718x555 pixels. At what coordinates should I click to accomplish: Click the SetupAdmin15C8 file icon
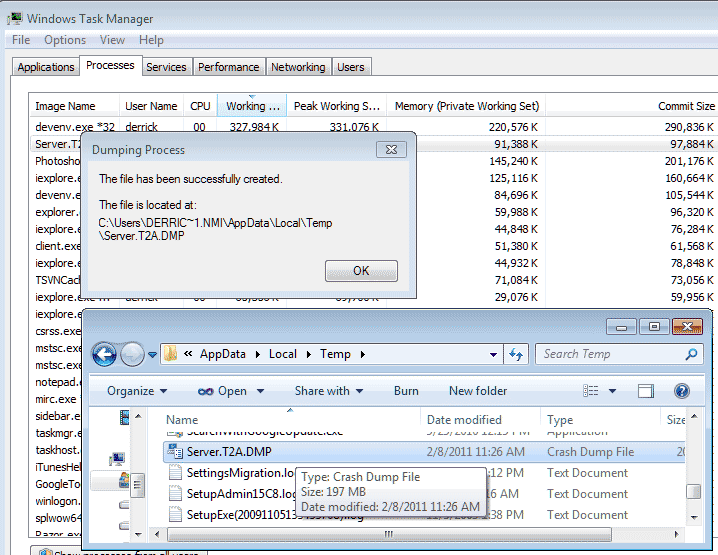coord(175,493)
